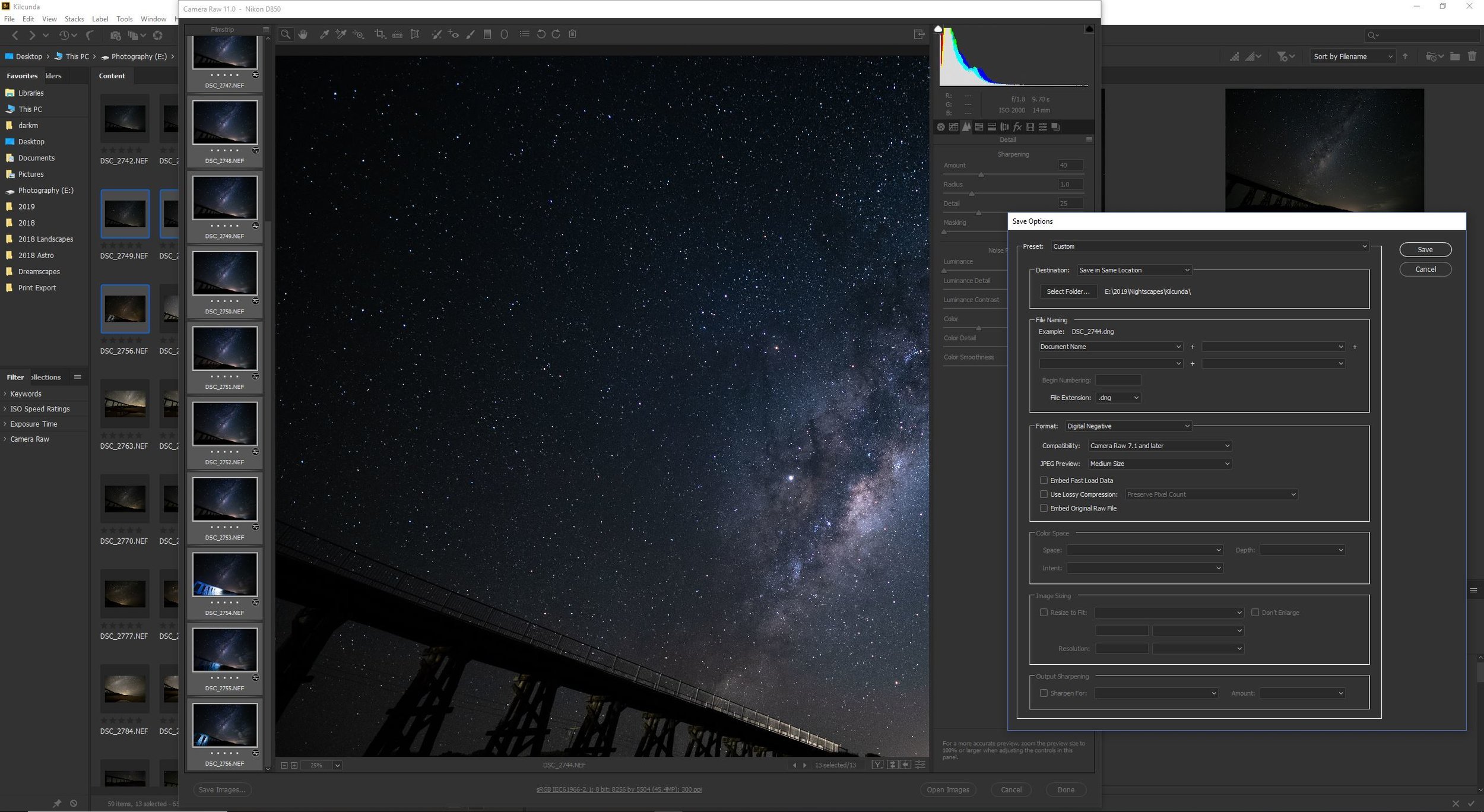Select the Color Sampler tool
Viewport: 1484px width, 812px height.
[x=341, y=34]
